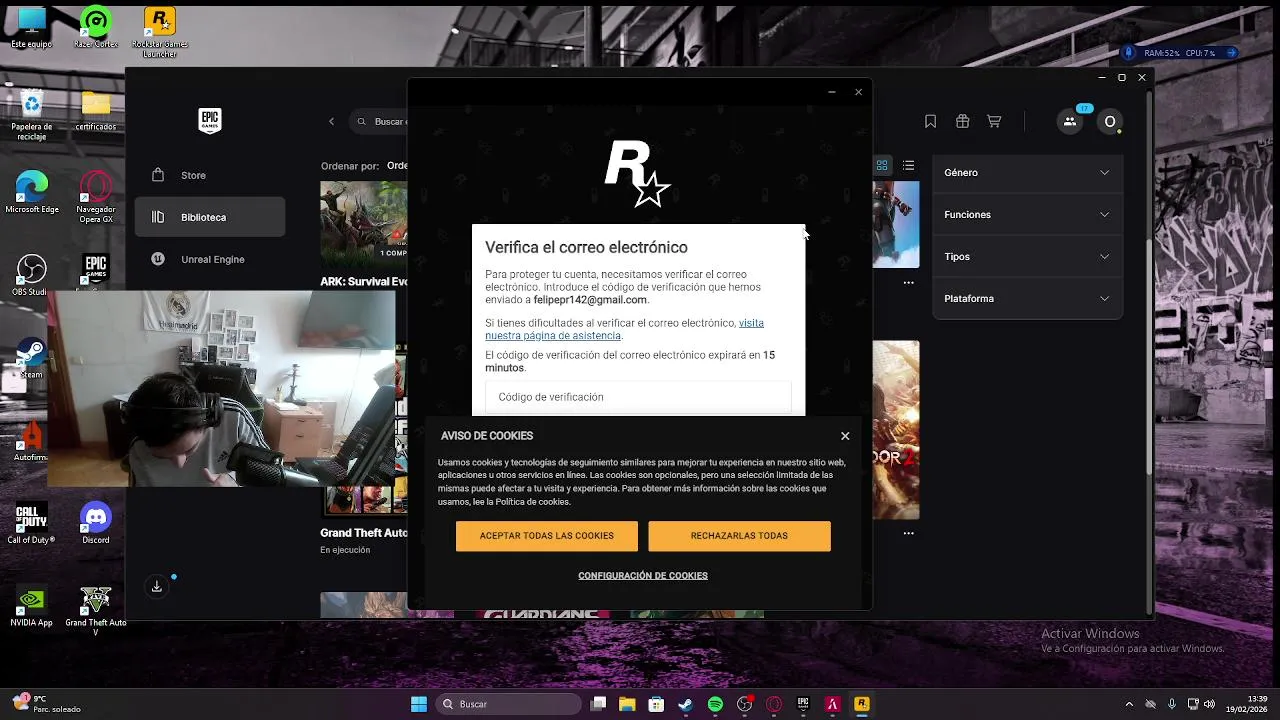Open Configuración de cookies link

click(643, 576)
